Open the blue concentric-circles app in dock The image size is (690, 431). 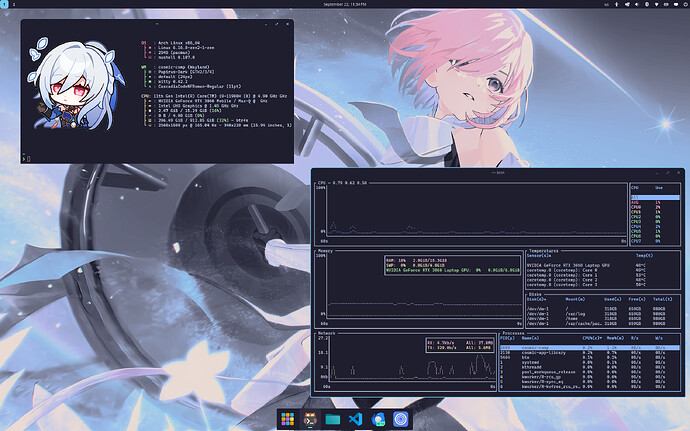[x=400, y=419]
